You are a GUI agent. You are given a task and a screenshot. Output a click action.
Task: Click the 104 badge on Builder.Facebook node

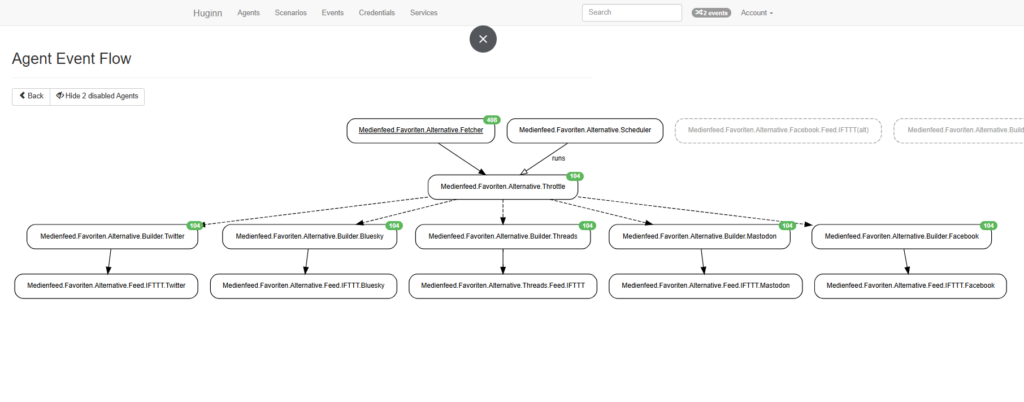tap(988, 225)
